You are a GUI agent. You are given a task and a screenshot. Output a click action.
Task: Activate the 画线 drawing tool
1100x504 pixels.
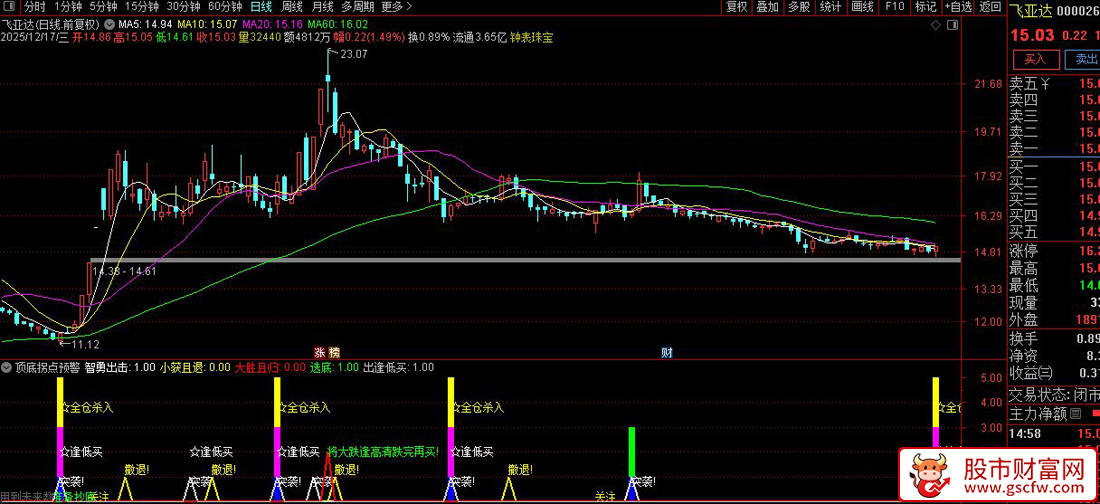click(862, 7)
